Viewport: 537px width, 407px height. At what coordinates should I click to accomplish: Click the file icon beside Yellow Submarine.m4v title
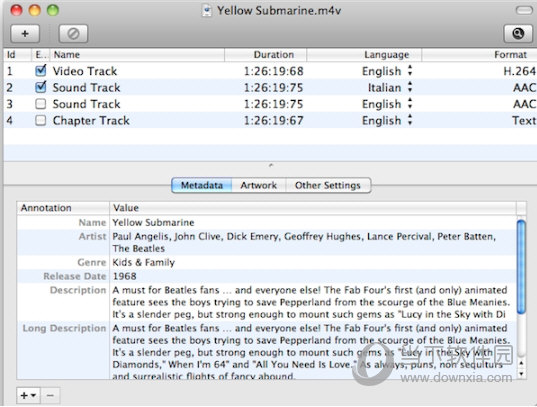(x=207, y=11)
